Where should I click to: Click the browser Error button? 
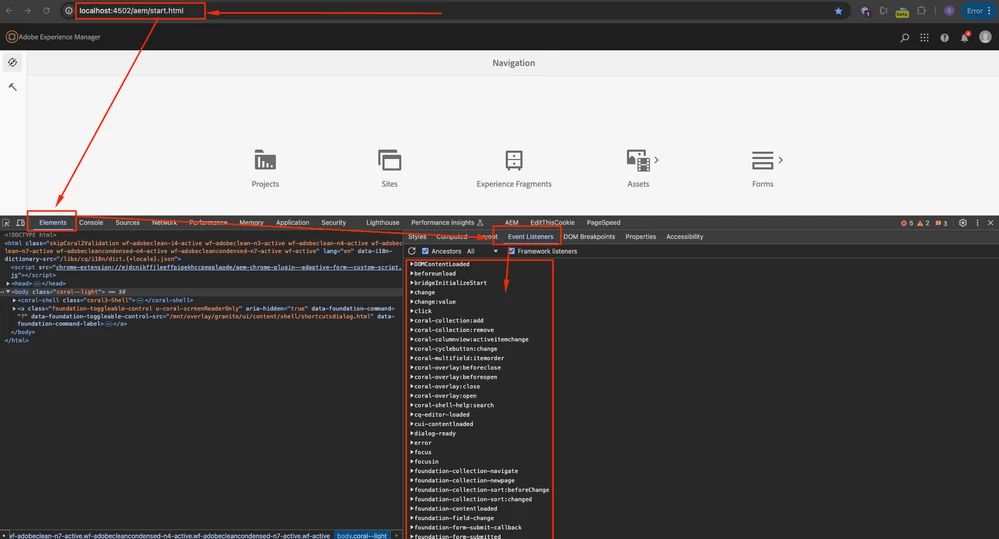point(978,11)
